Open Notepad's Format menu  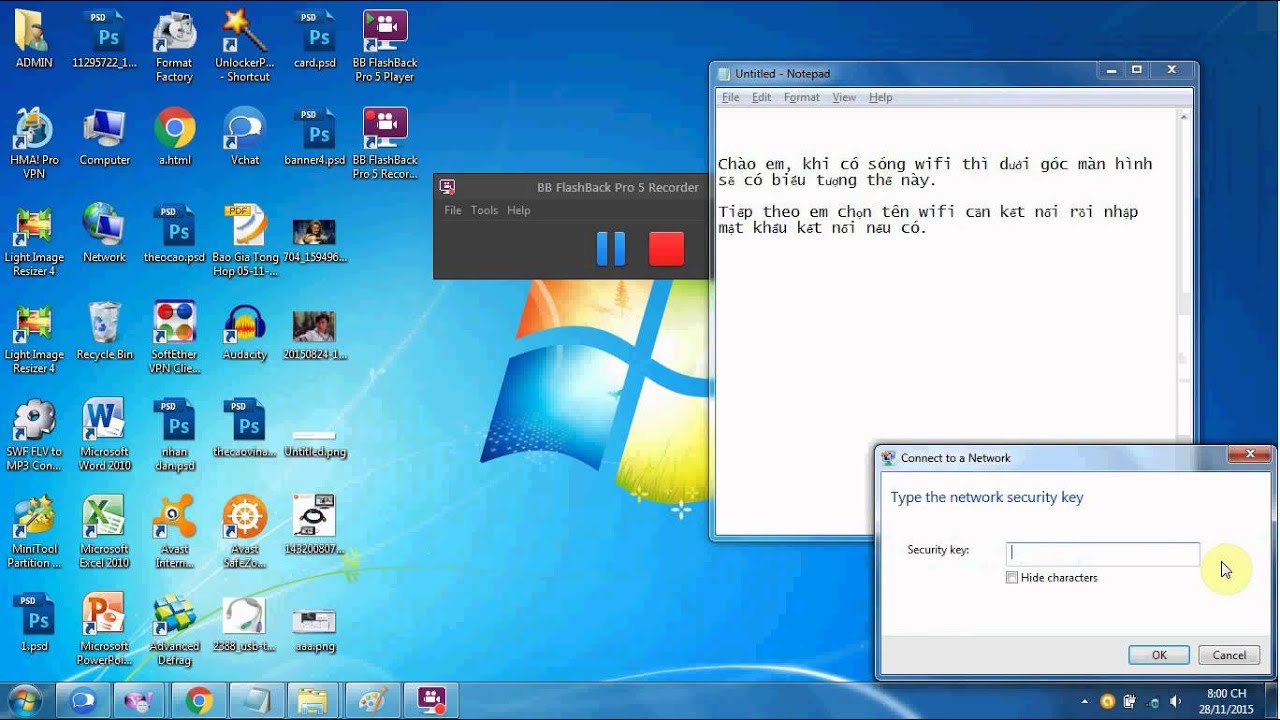pos(800,97)
